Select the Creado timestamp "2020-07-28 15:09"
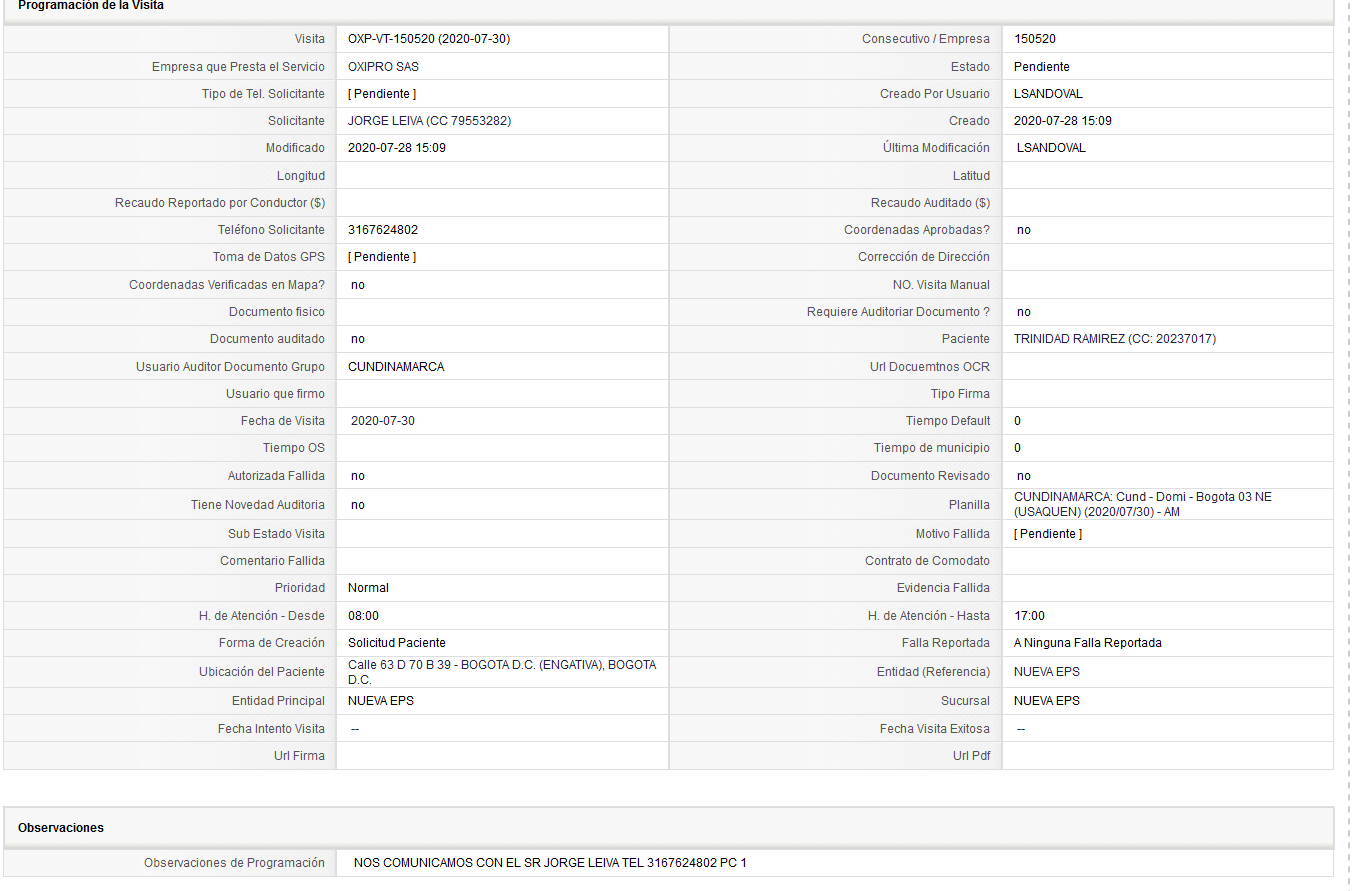Image resolution: width=1360 pixels, height=891 pixels. pyautogui.click(x=1062, y=121)
